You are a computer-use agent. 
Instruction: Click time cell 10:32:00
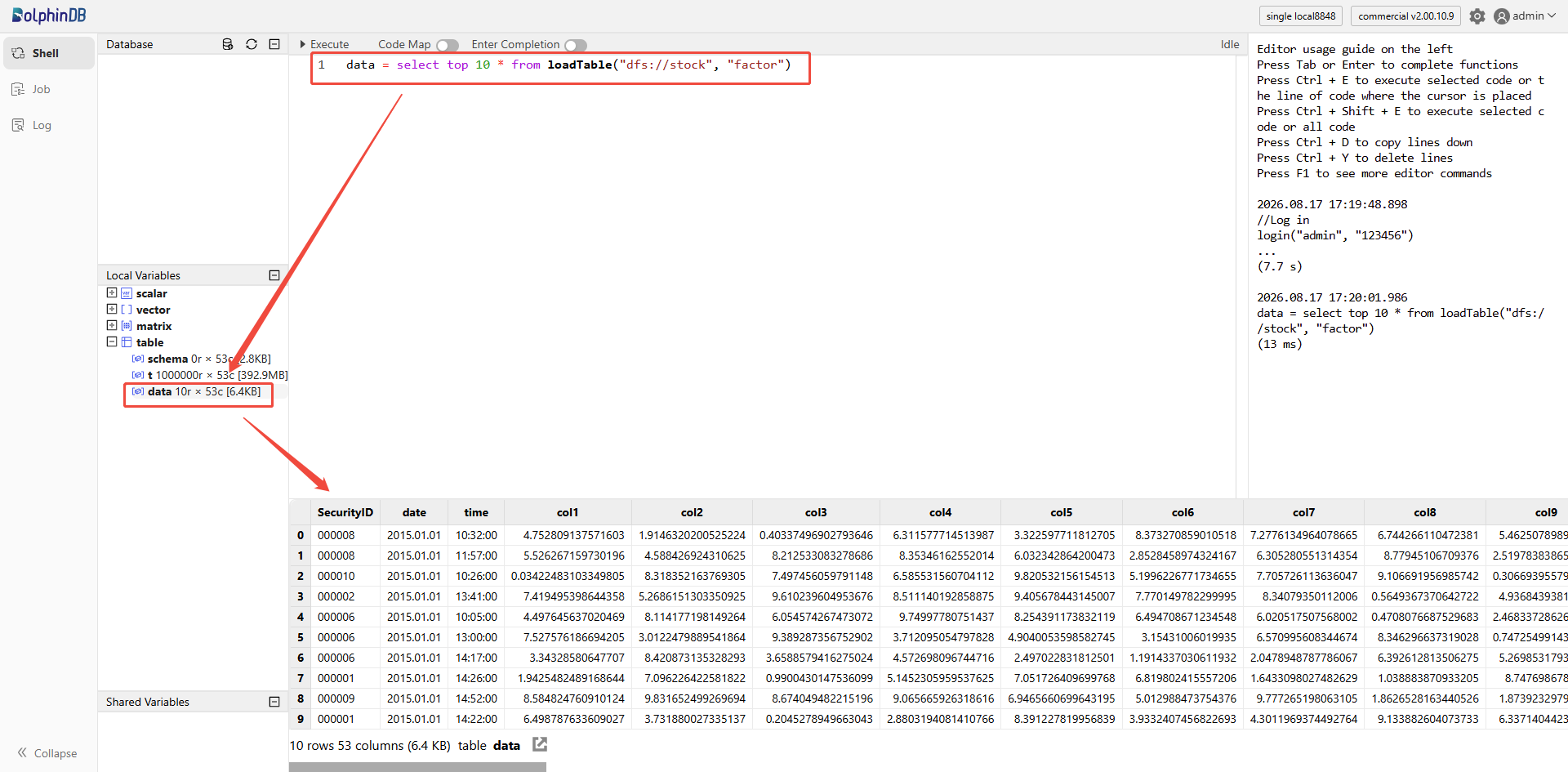476,535
